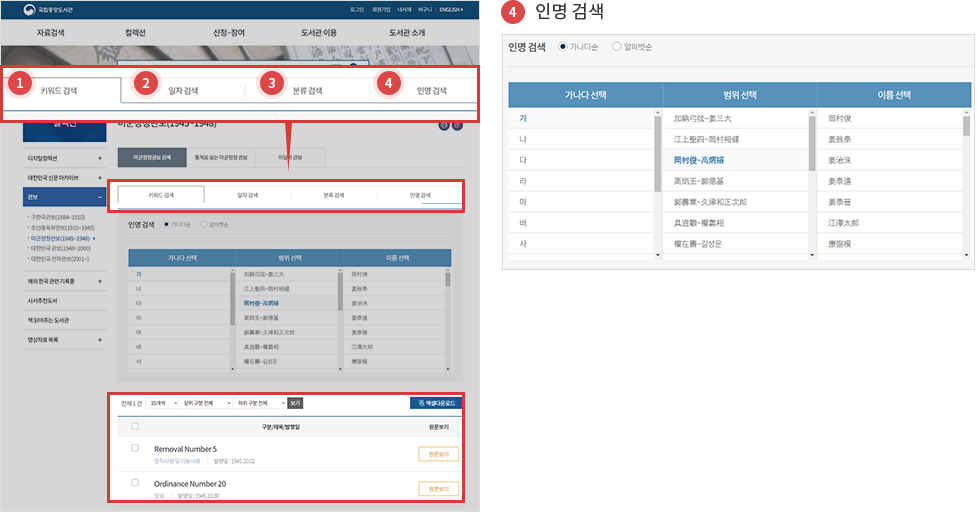The image size is (977, 512).
Task: Select the 알파벳순 radio in right panel
Action: point(616,47)
